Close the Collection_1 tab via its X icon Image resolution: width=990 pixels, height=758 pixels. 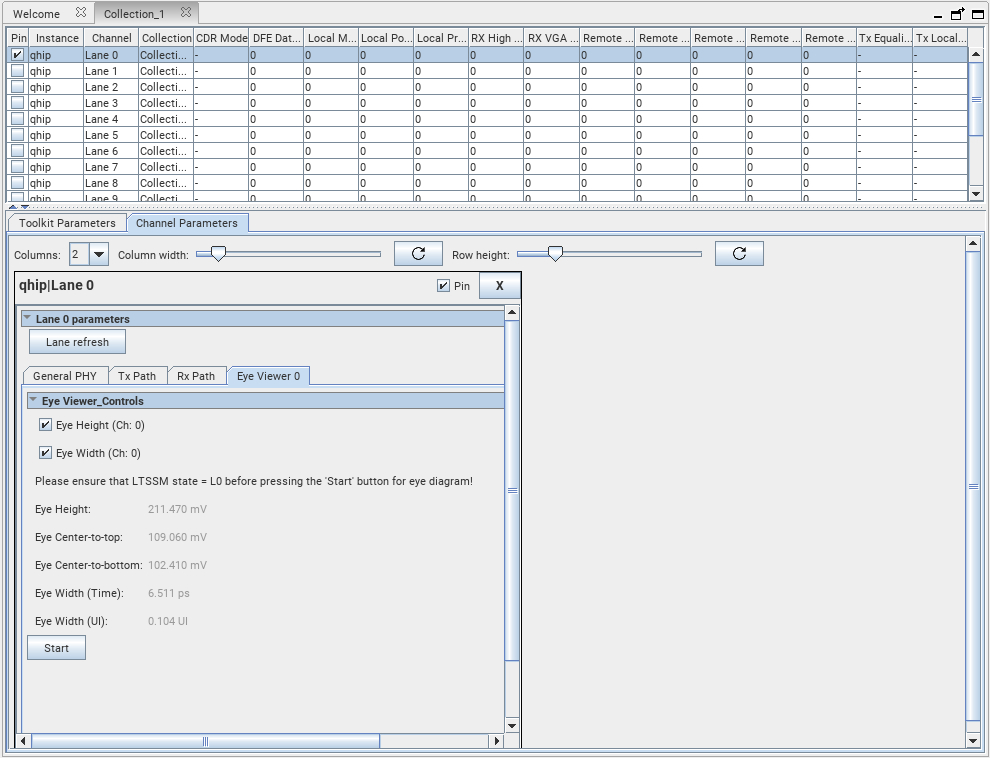186,13
